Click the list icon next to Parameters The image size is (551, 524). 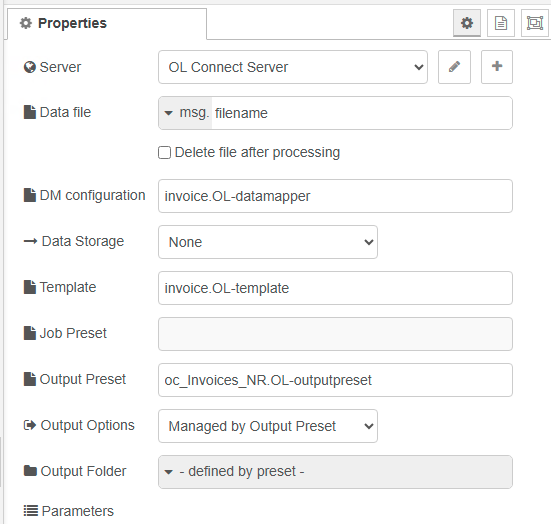coord(31,511)
